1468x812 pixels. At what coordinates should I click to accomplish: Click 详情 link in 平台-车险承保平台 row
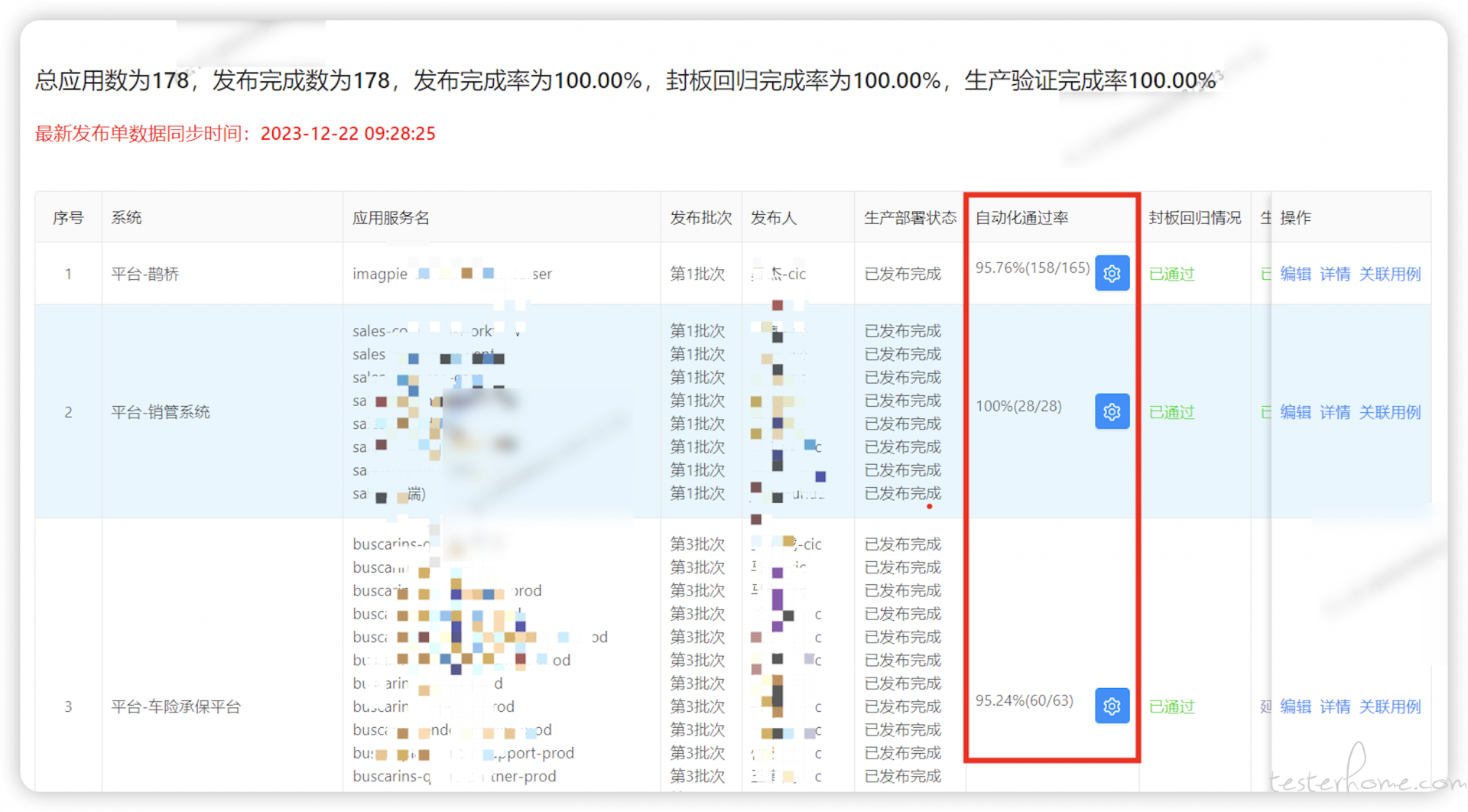[1335, 706]
